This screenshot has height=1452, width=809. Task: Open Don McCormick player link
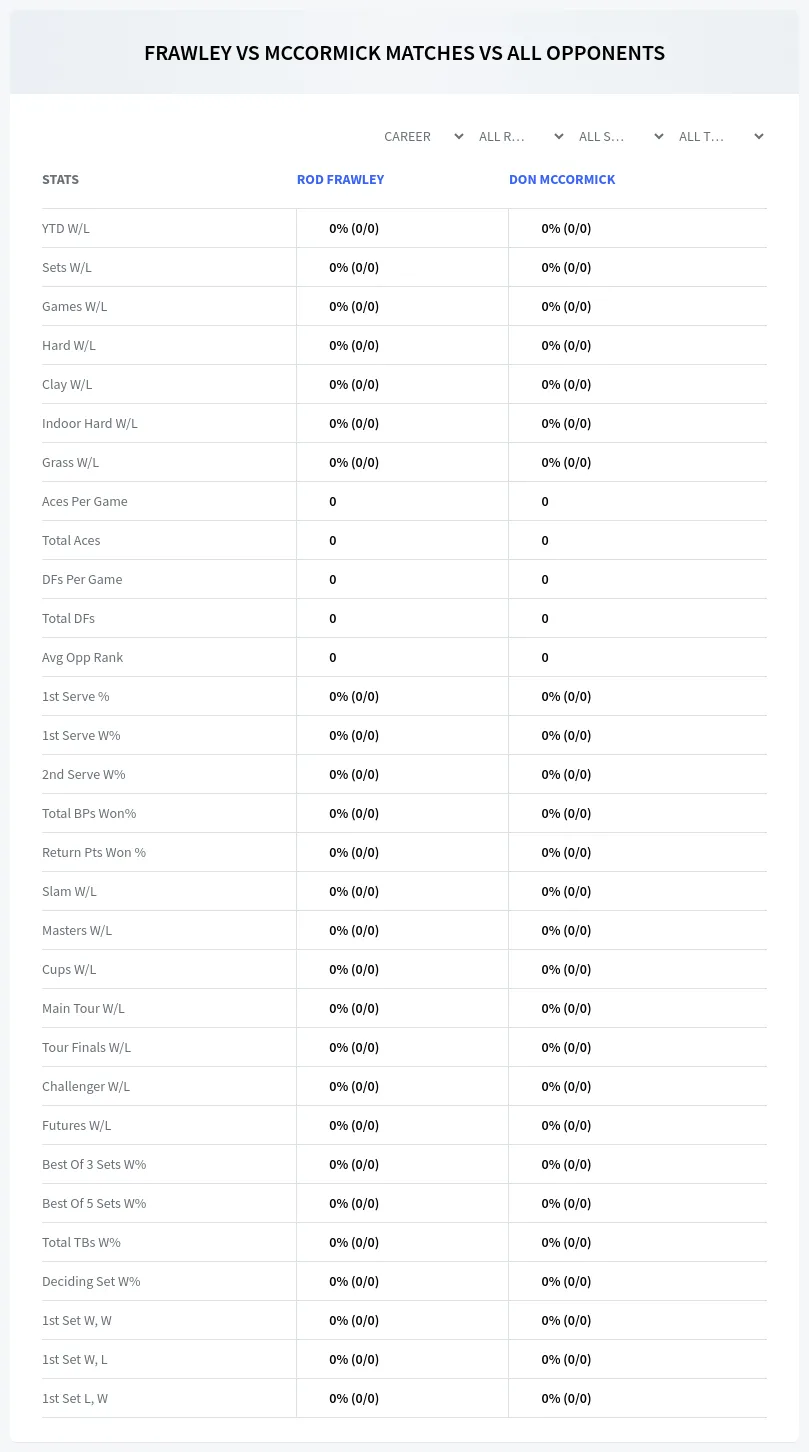[562, 180]
